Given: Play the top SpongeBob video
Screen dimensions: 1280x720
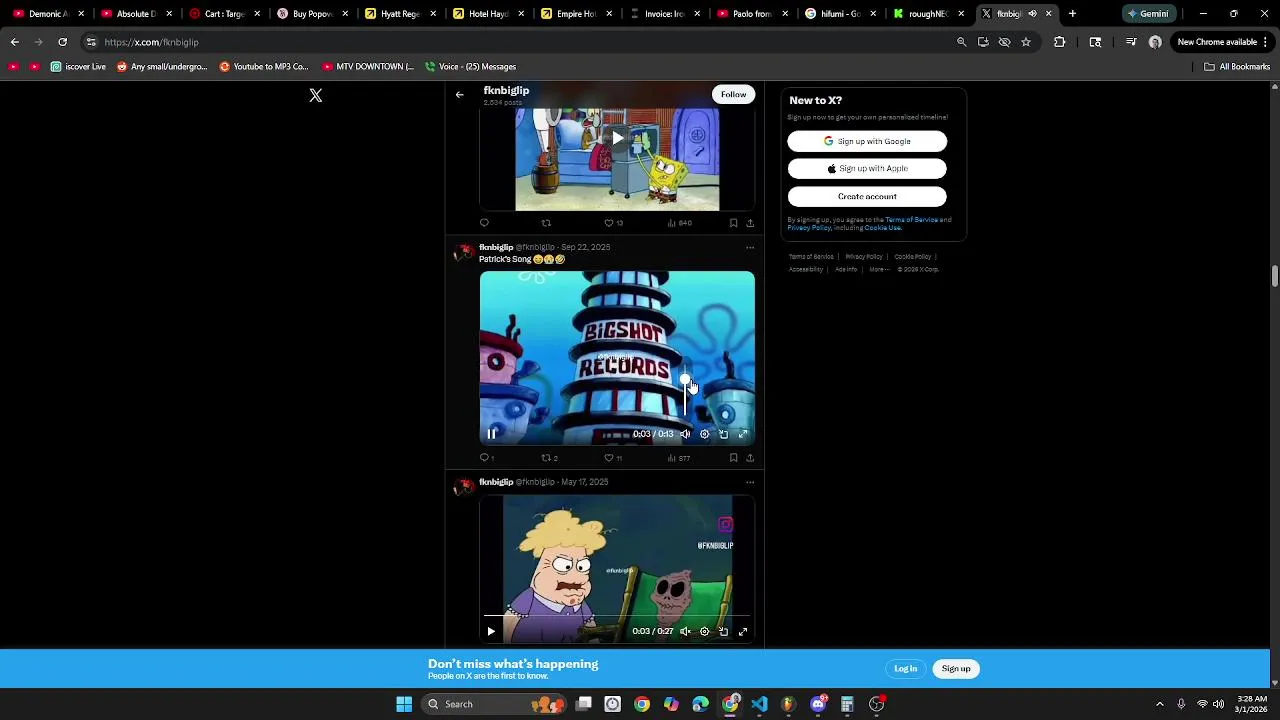Looking at the screenshot, I should click(x=617, y=138).
